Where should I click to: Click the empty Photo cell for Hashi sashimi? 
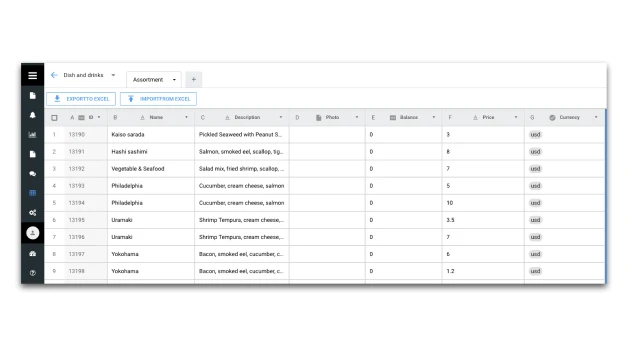(x=327, y=152)
